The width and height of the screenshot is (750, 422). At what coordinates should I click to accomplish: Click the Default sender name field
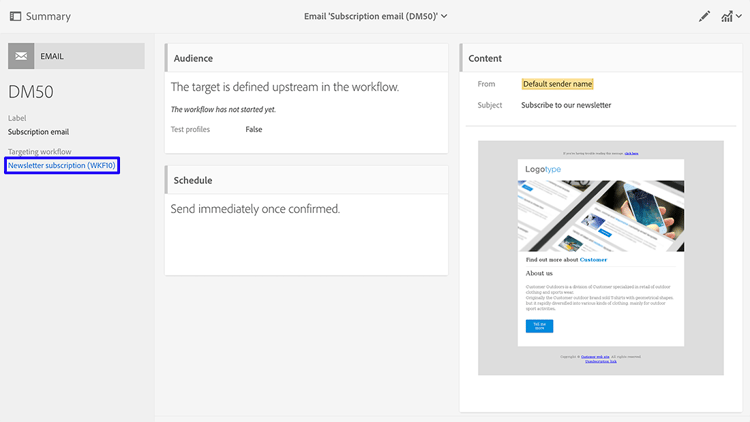pyautogui.click(x=557, y=84)
